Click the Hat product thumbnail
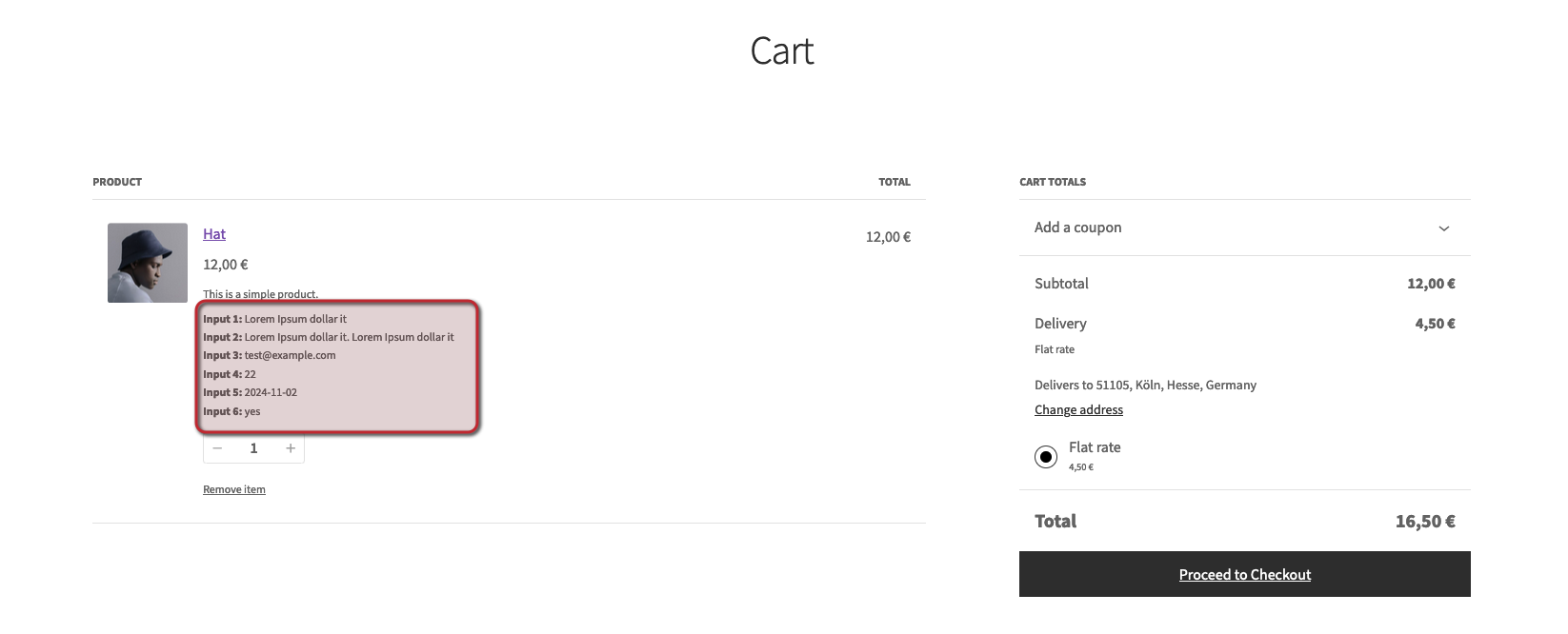The image size is (1568, 634). click(148, 263)
